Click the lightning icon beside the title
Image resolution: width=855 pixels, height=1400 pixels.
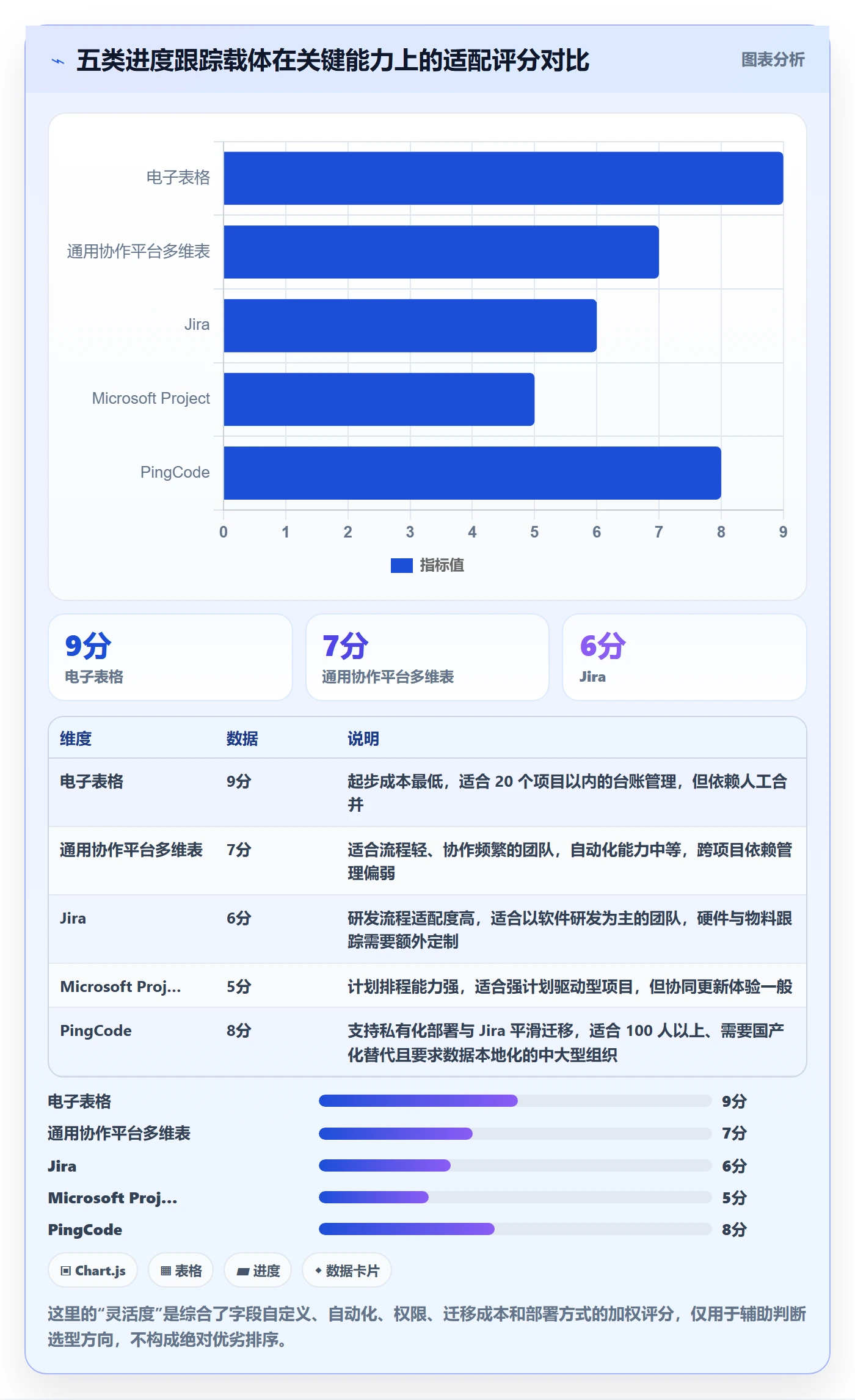58,61
